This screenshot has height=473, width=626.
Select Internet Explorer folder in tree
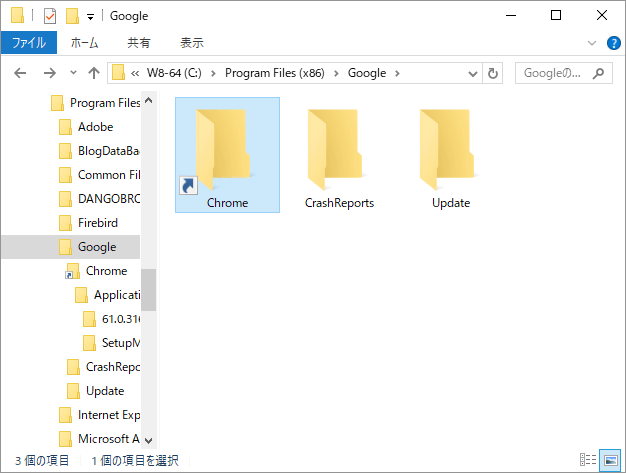pyautogui.click(x=99, y=415)
